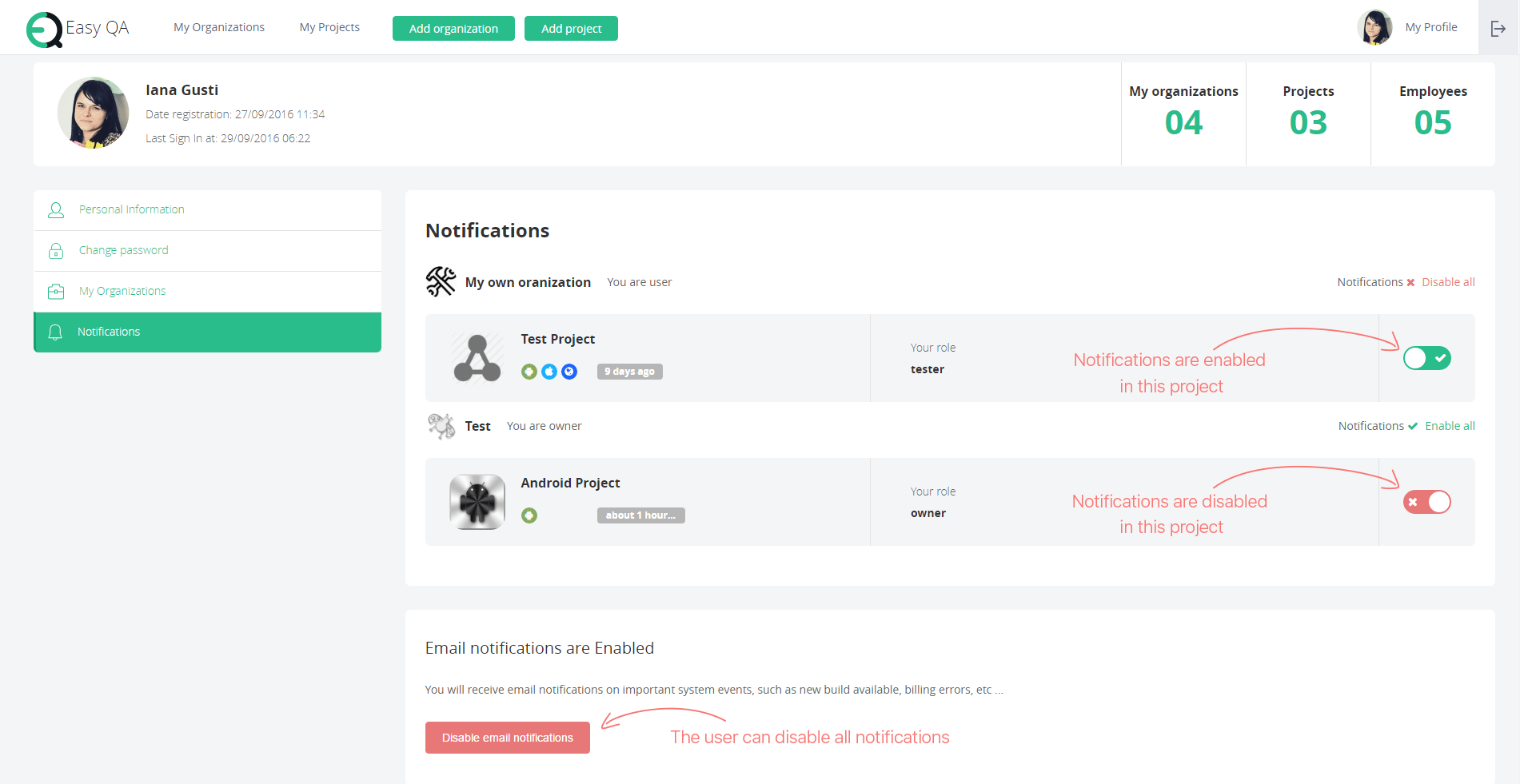Click the You are owner label
The width and height of the screenshot is (1520, 784).
tap(545, 426)
